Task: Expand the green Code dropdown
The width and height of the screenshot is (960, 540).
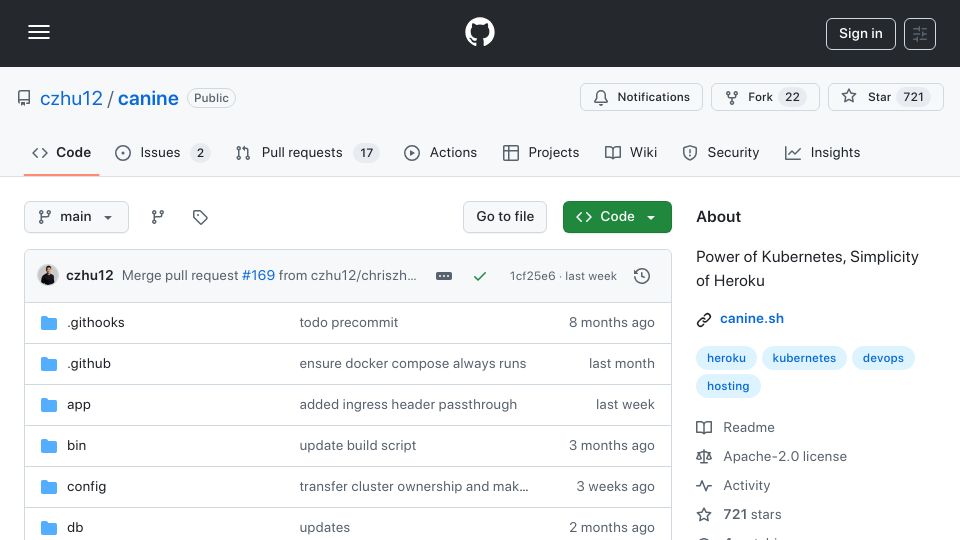Action: pos(617,217)
